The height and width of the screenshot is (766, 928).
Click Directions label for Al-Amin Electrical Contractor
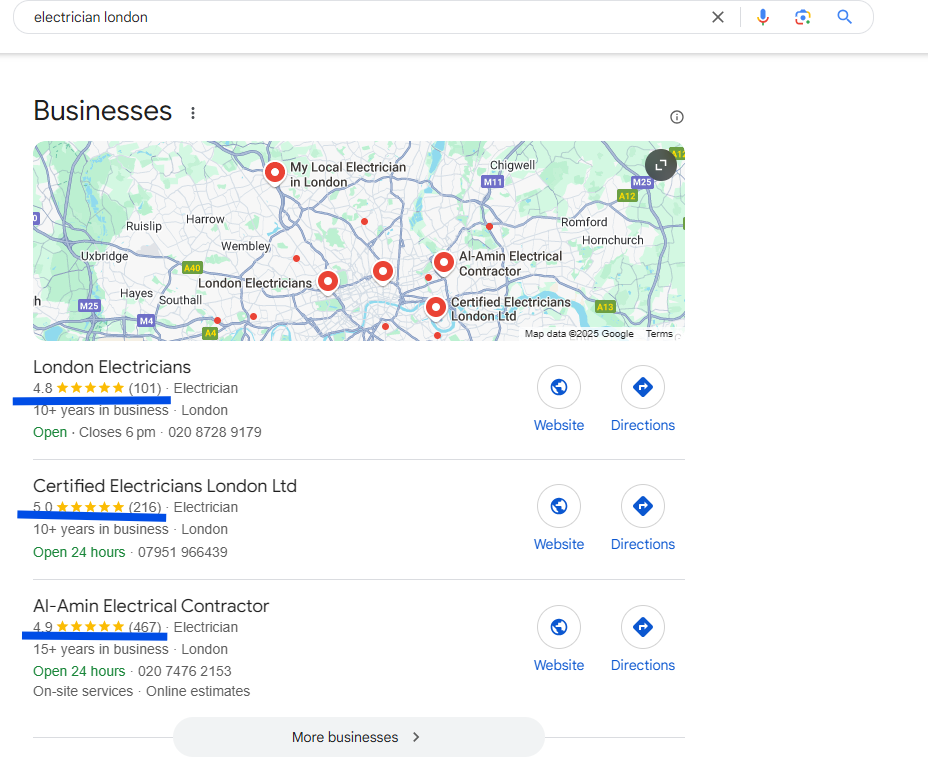(x=643, y=665)
